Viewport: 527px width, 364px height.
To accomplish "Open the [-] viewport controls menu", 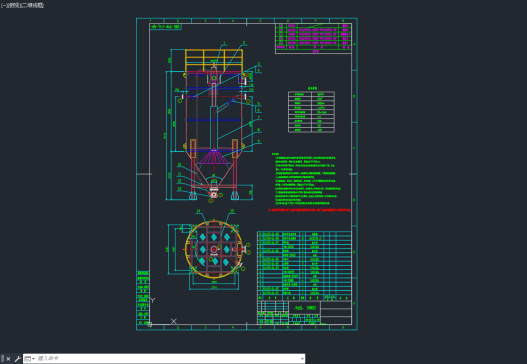I will point(3,5).
